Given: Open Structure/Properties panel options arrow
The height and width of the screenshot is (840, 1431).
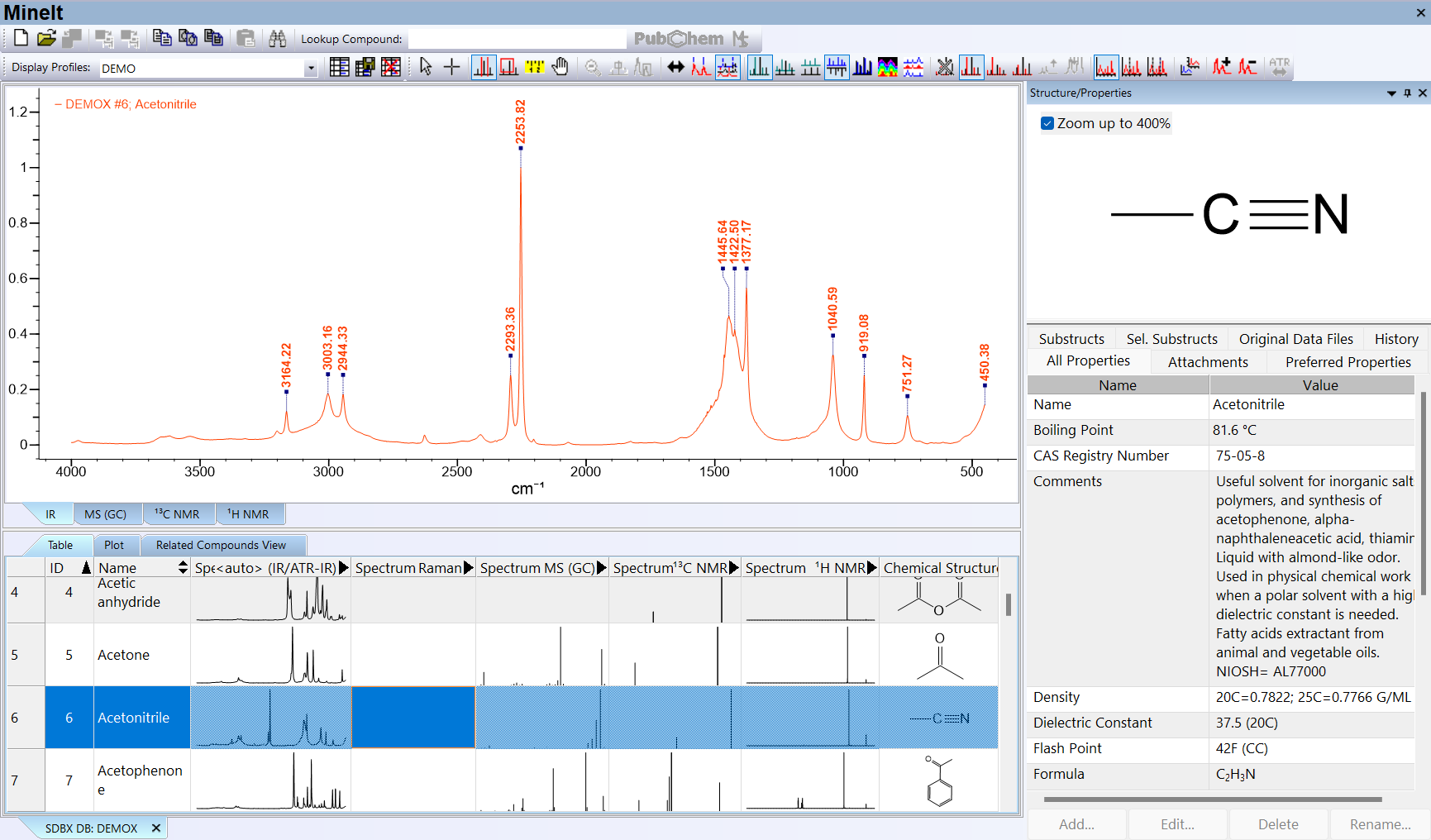Looking at the screenshot, I should [1391, 93].
